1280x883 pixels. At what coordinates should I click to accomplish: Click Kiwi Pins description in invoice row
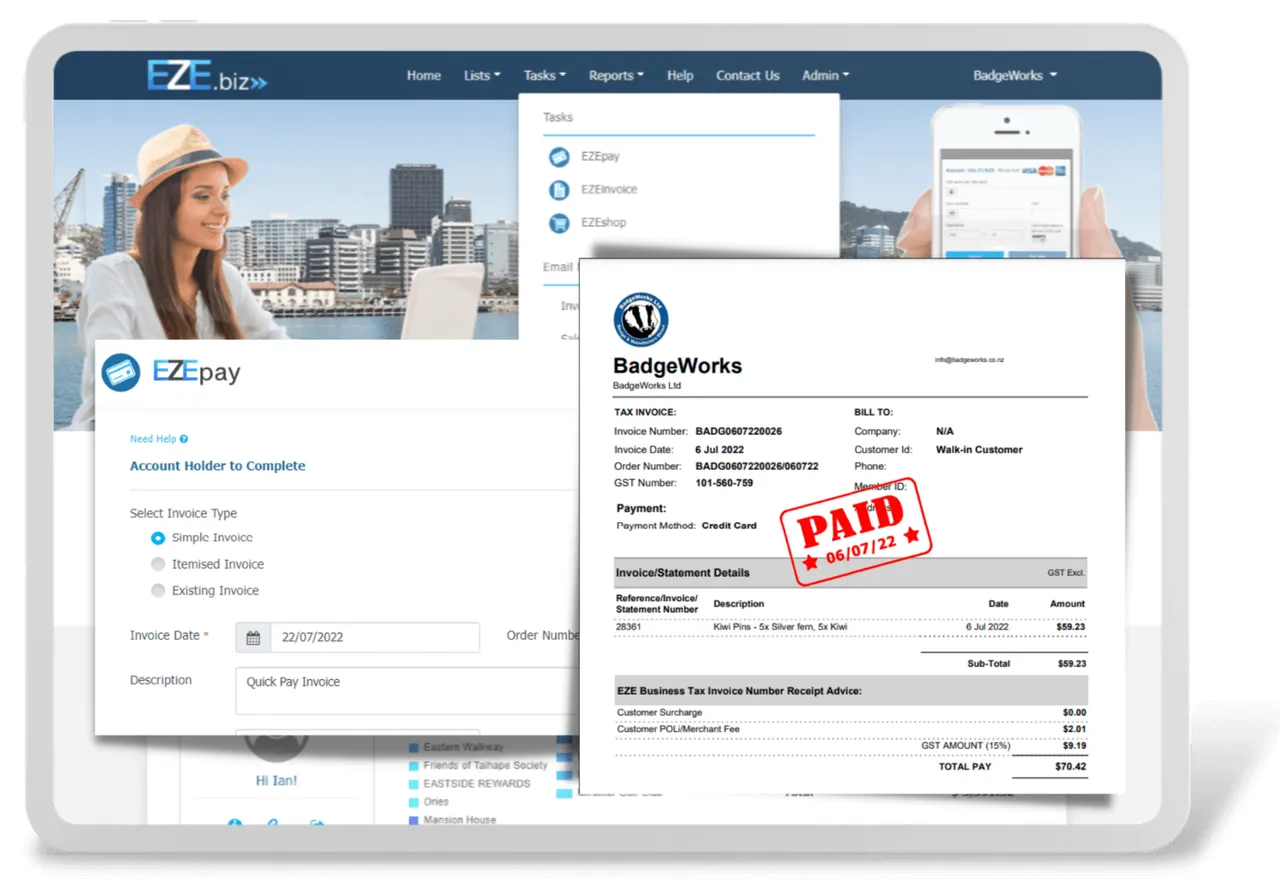pyautogui.click(x=780, y=627)
